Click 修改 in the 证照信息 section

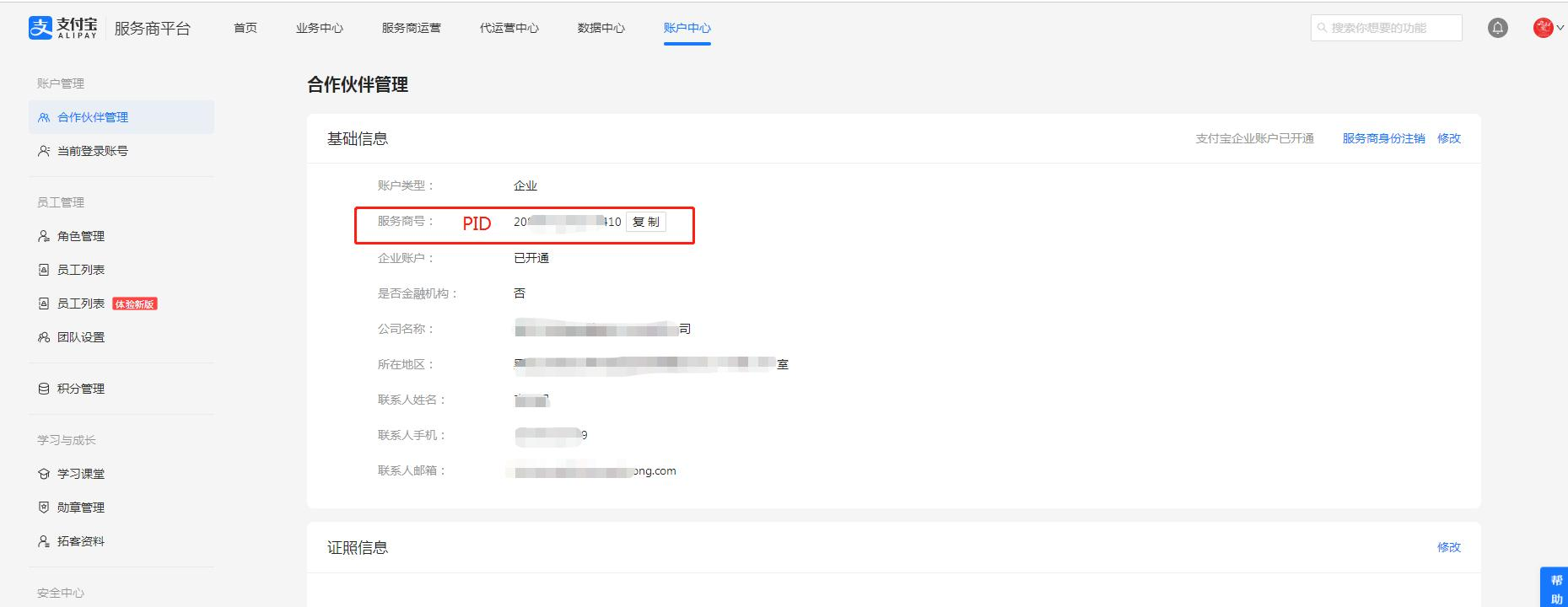coord(1448,547)
